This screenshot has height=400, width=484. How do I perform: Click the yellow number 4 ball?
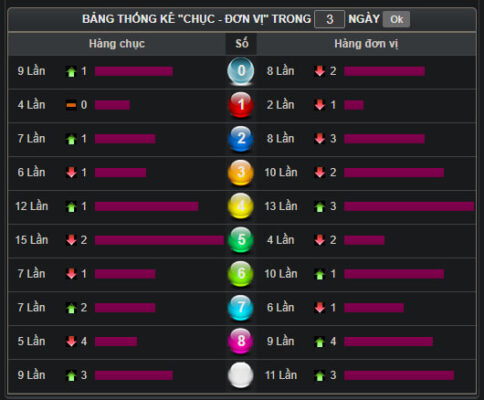point(241,206)
